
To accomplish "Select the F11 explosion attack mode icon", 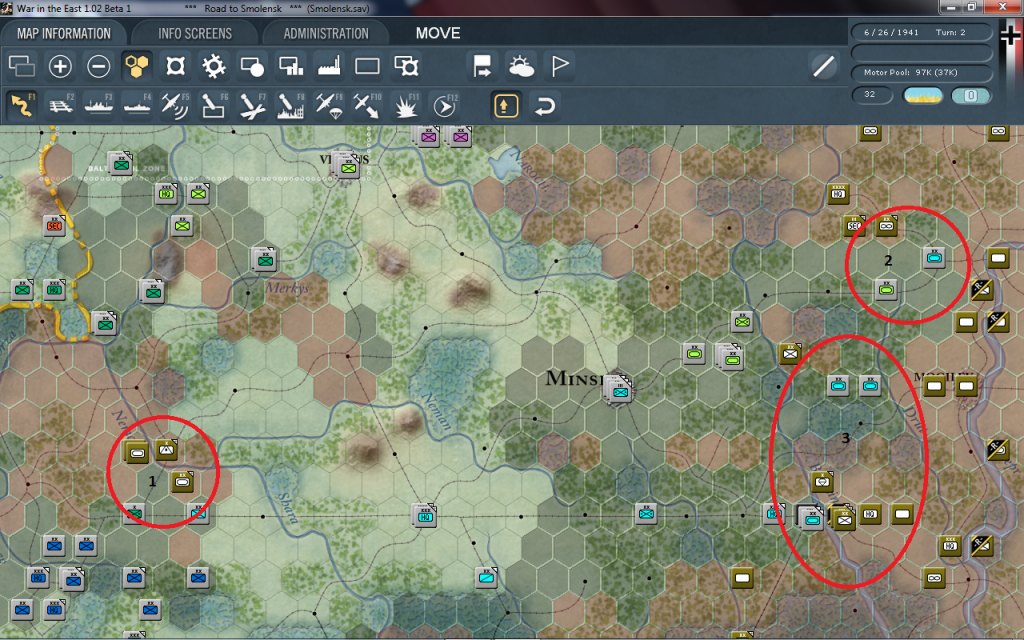I will (405, 105).
